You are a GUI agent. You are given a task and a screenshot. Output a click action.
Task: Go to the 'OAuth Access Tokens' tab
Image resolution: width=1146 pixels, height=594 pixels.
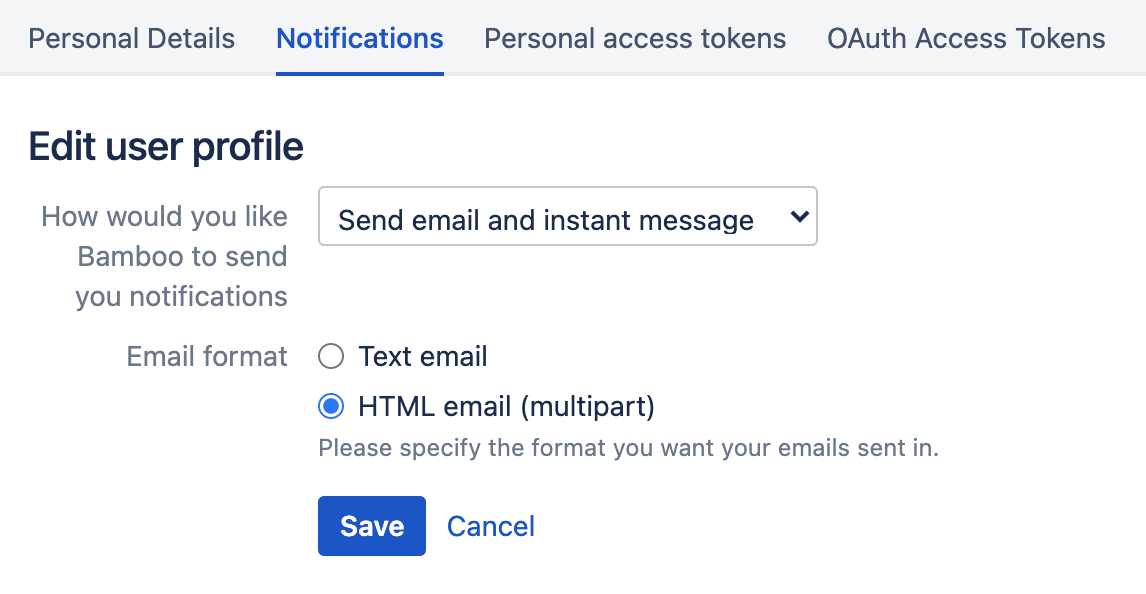pyautogui.click(x=965, y=38)
